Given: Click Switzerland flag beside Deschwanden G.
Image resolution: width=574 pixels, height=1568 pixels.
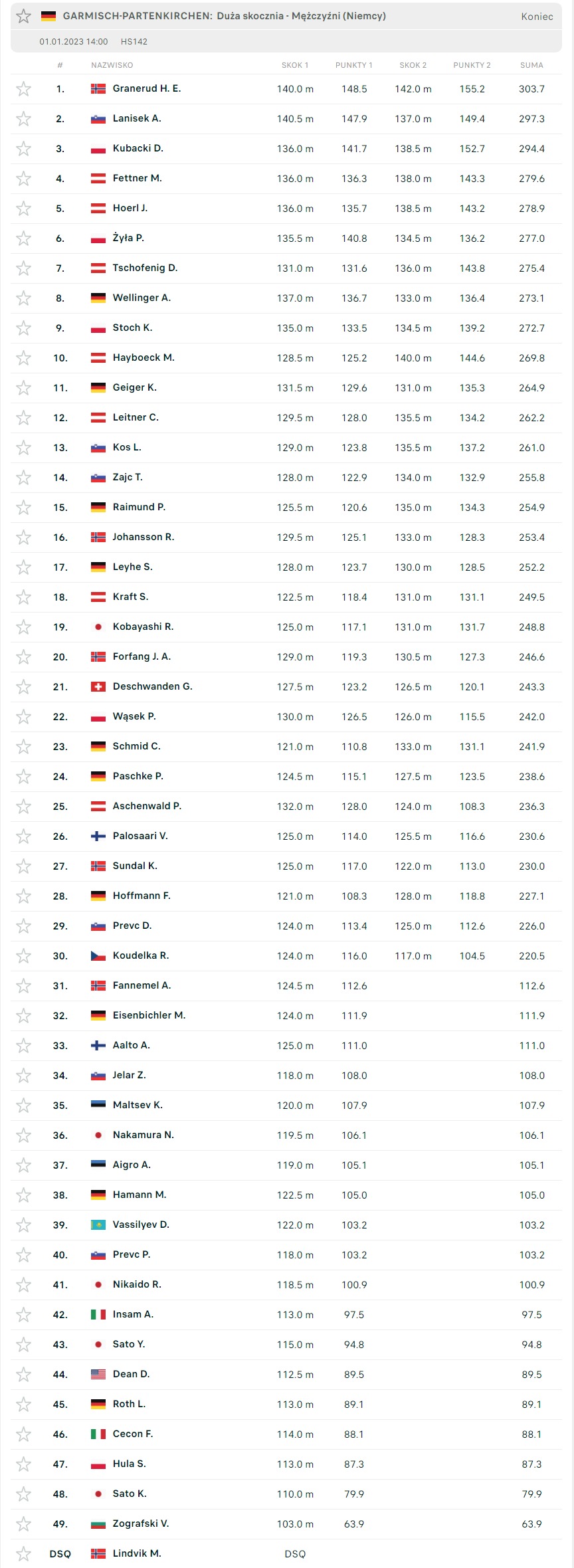Looking at the screenshot, I should (x=98, y=687).
